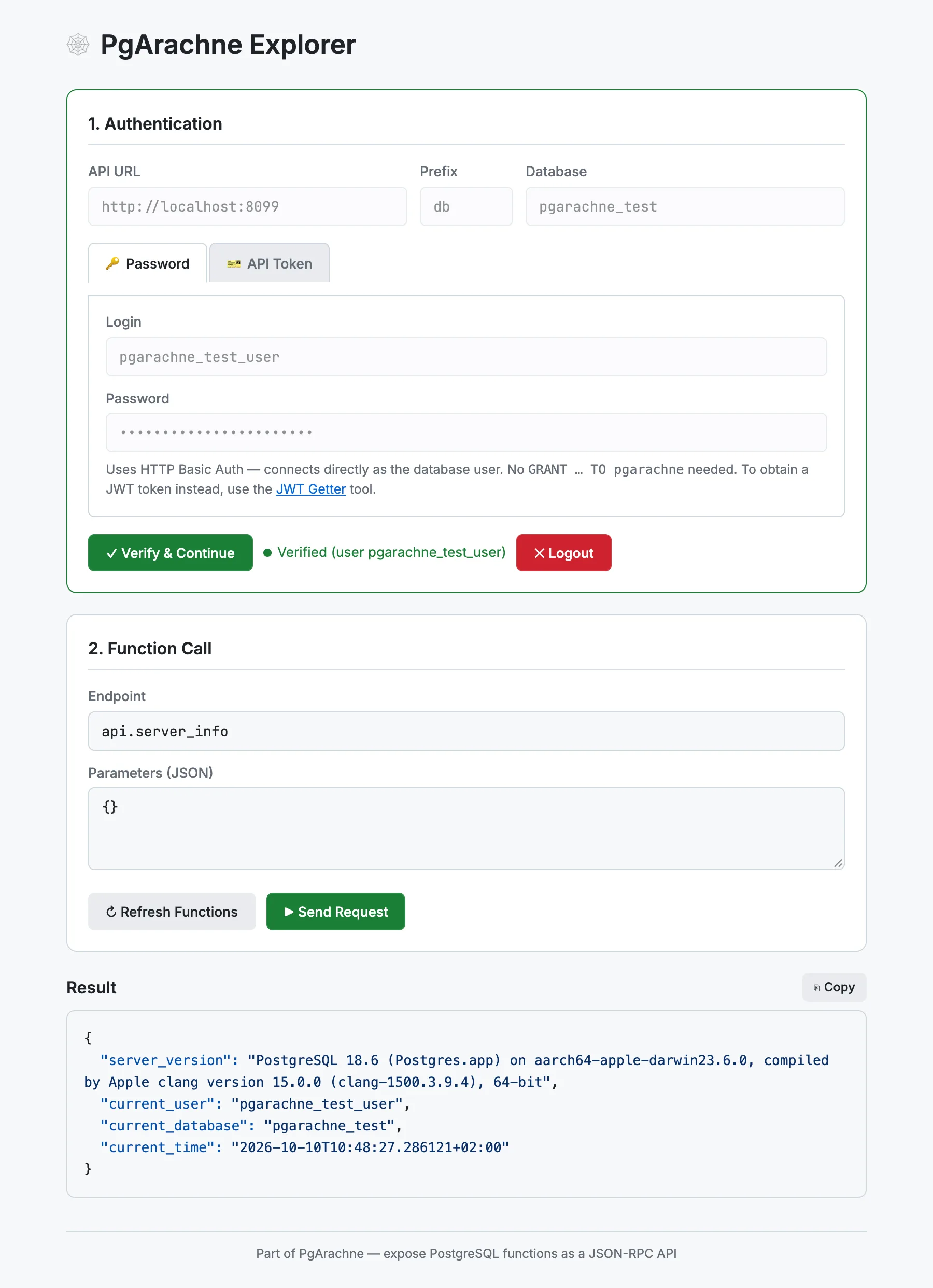Click the Password input field
This screenshot has height=1288, width=933.
pos(466,432)
